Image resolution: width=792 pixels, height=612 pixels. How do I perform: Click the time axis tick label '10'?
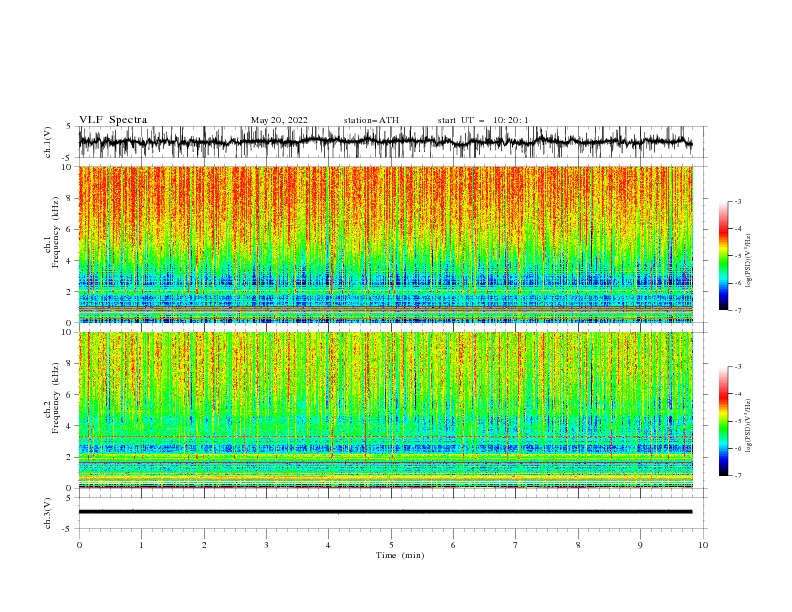[x=703, y=545]
